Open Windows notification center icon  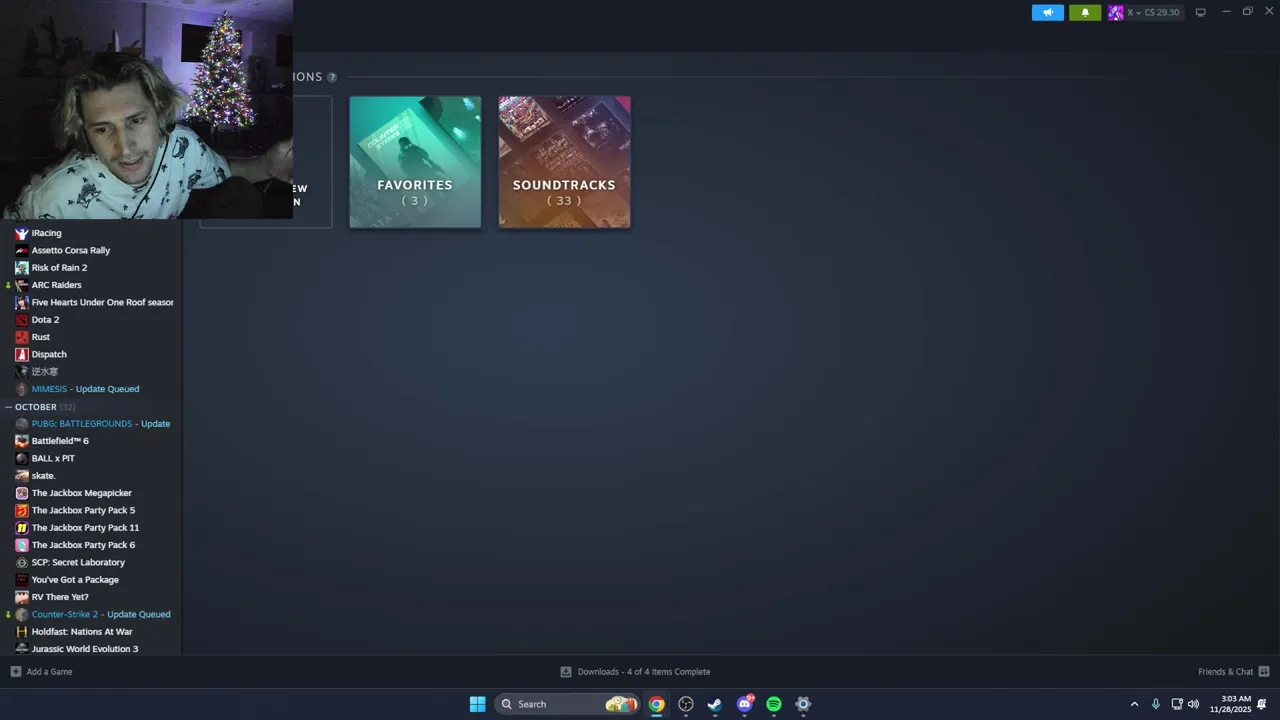click(x=1262, y=704)
